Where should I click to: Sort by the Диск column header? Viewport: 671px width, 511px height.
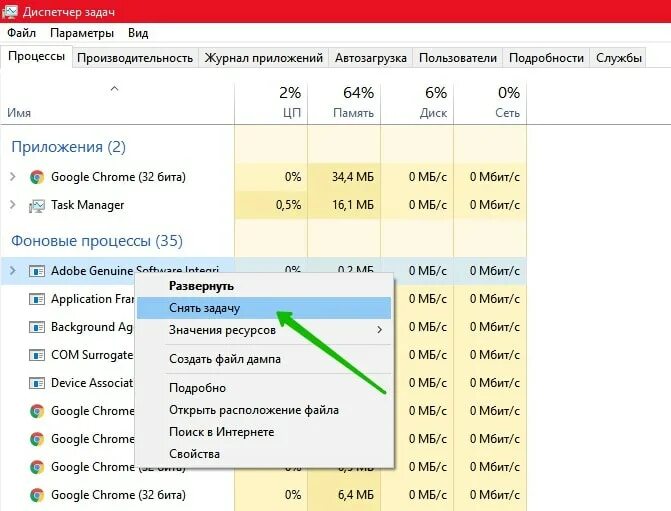(x=433, y=113)
